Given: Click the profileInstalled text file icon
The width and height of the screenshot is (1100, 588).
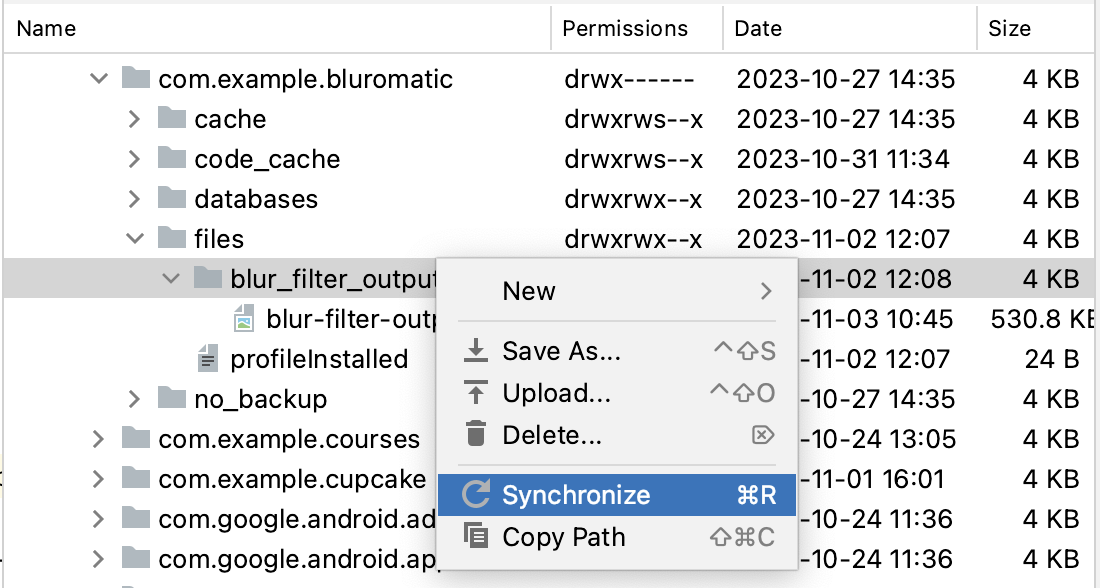Looking at the screenshot, I should click(208, 359).
